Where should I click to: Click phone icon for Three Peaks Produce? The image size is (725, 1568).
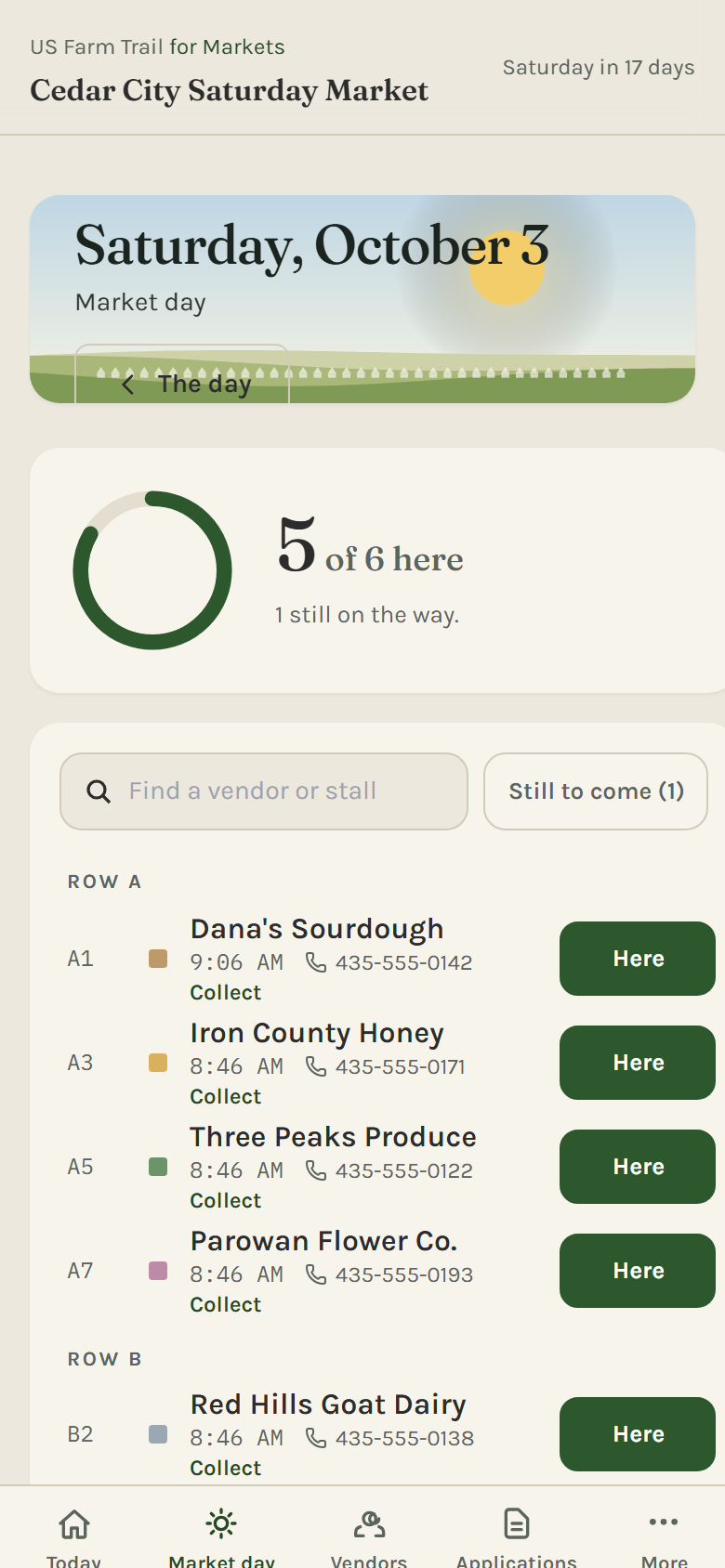(x=316, y=1170)
